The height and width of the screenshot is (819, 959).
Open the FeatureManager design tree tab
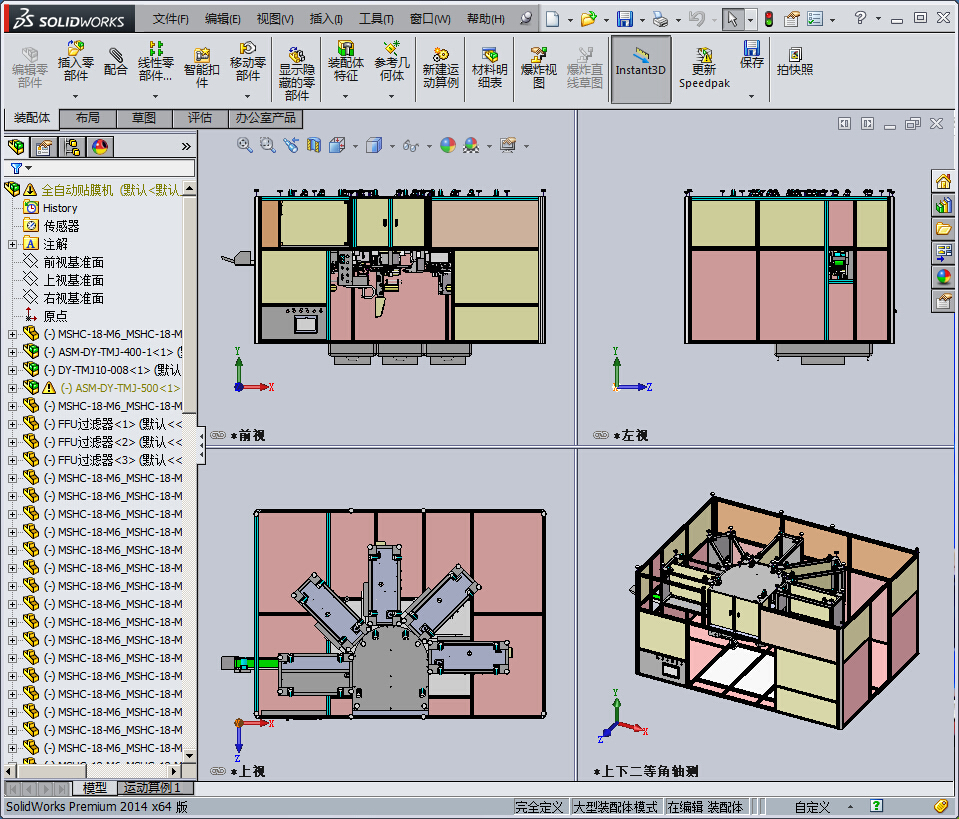17,147
